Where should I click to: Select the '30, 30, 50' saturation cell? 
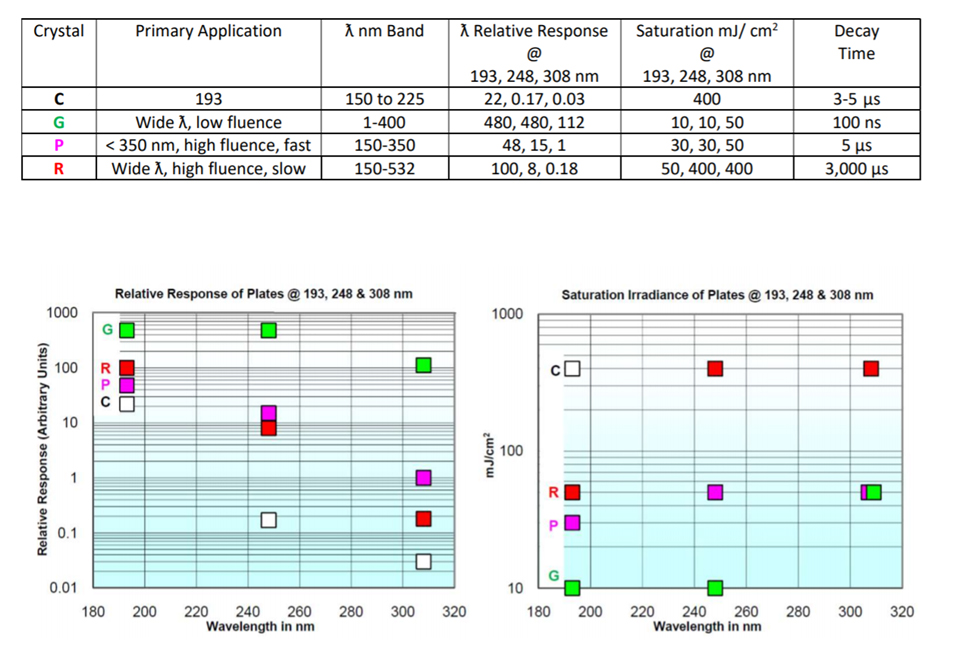(x=707, y=145)
